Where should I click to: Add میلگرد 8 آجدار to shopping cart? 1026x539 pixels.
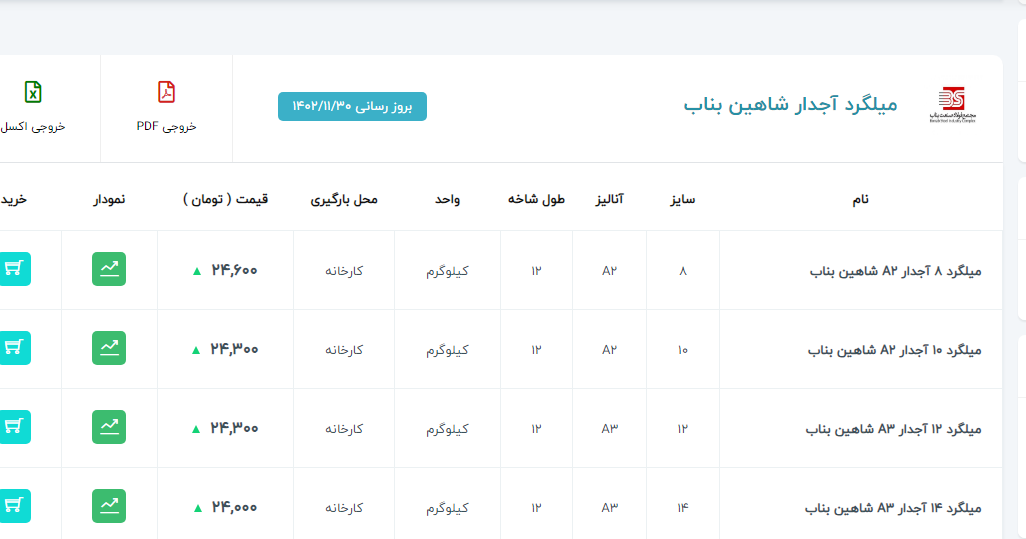pyautogui.click(x=14, y=269)
